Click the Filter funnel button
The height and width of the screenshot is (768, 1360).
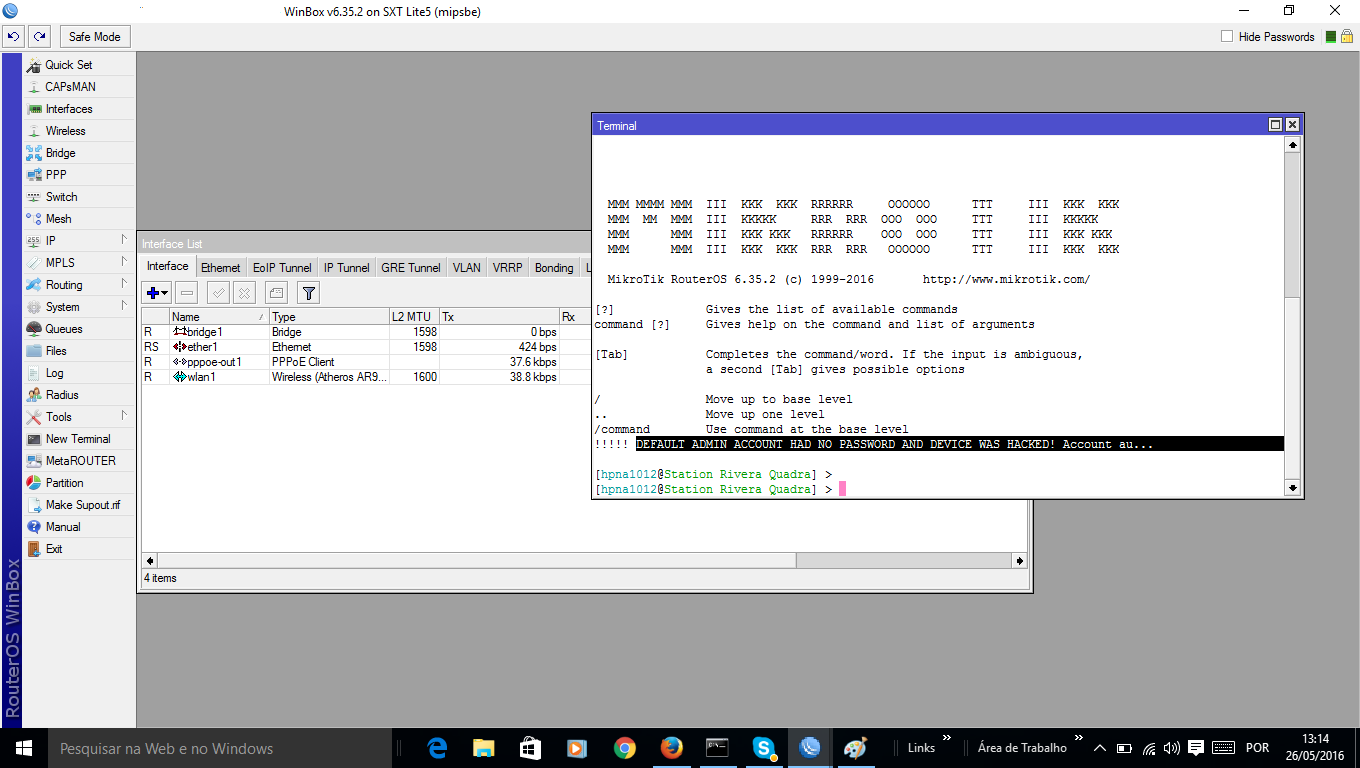click(x=309, y=293)
